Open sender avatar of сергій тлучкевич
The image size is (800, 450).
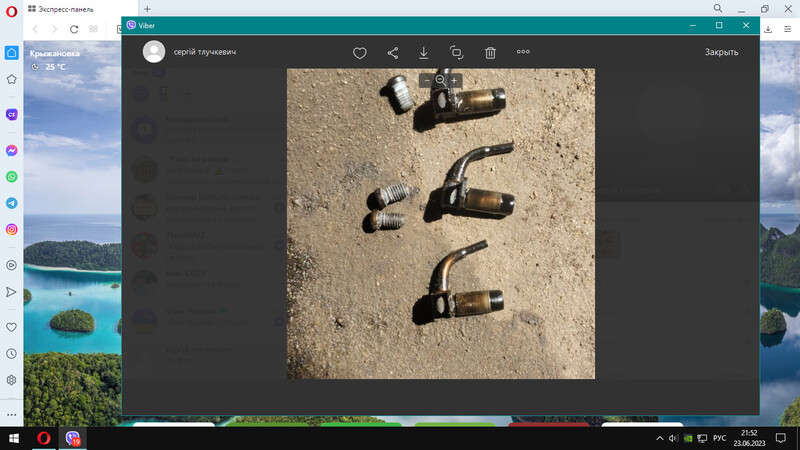154,52
